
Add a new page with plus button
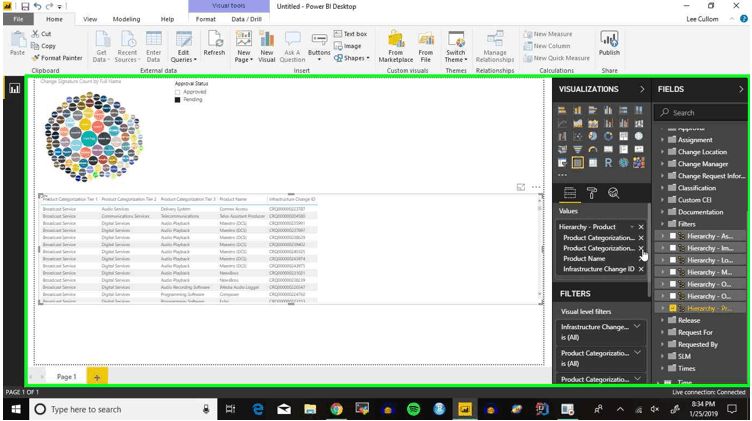click(97, 377)
